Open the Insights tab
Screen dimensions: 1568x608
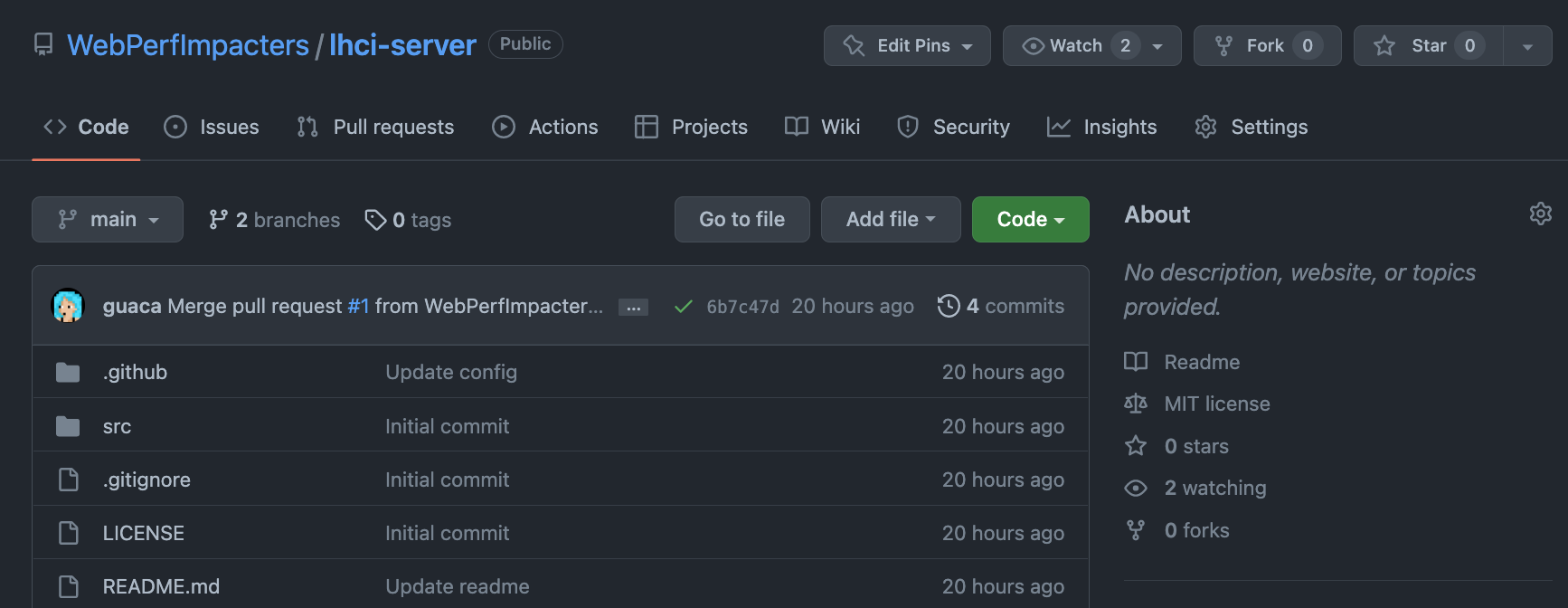[x=1102, y=127]
